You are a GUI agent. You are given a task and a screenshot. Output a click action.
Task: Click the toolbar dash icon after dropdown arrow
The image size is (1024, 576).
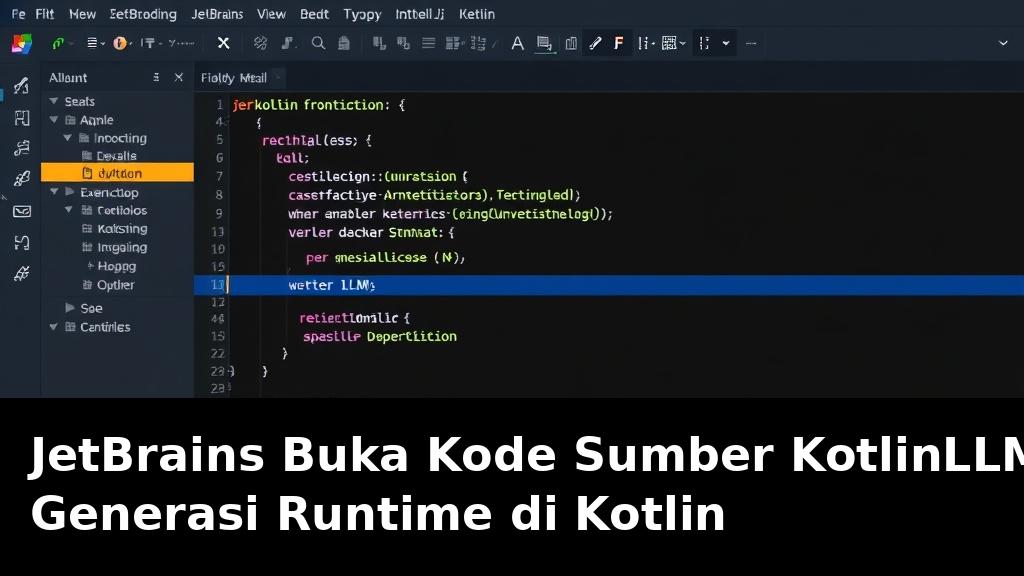coord(751,43)
